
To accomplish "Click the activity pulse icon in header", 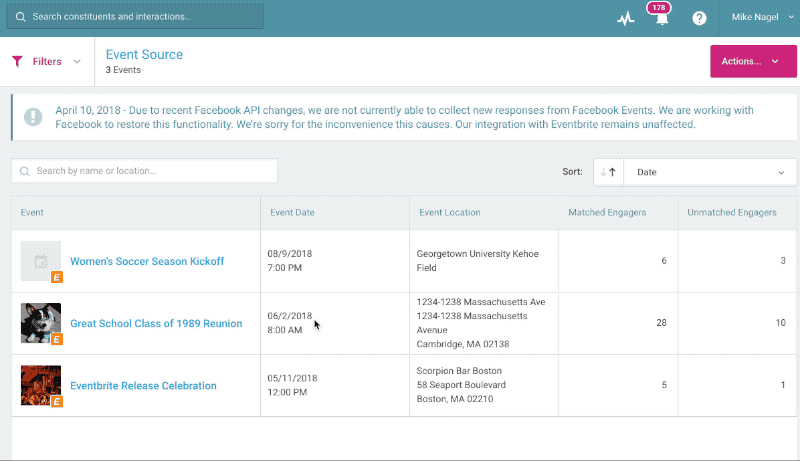I will click(x=626, y=18).
